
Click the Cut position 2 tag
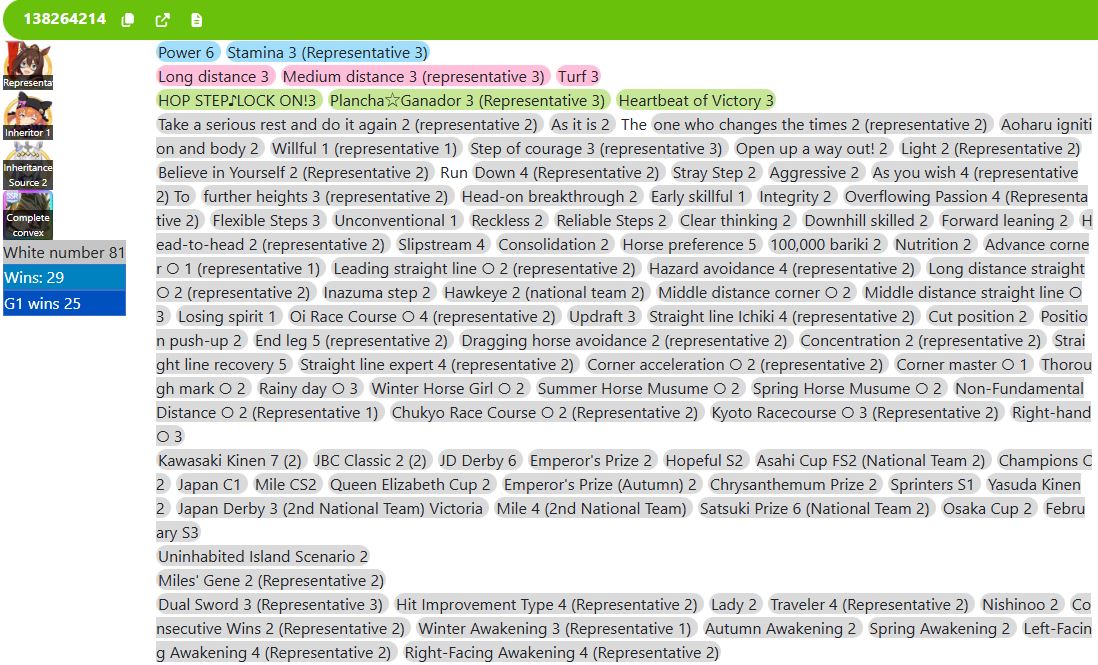(x=978, y=316)
